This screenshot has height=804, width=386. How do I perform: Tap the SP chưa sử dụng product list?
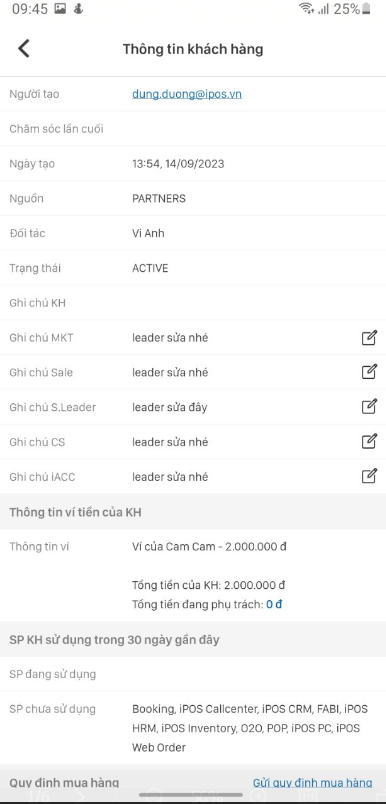250,728
